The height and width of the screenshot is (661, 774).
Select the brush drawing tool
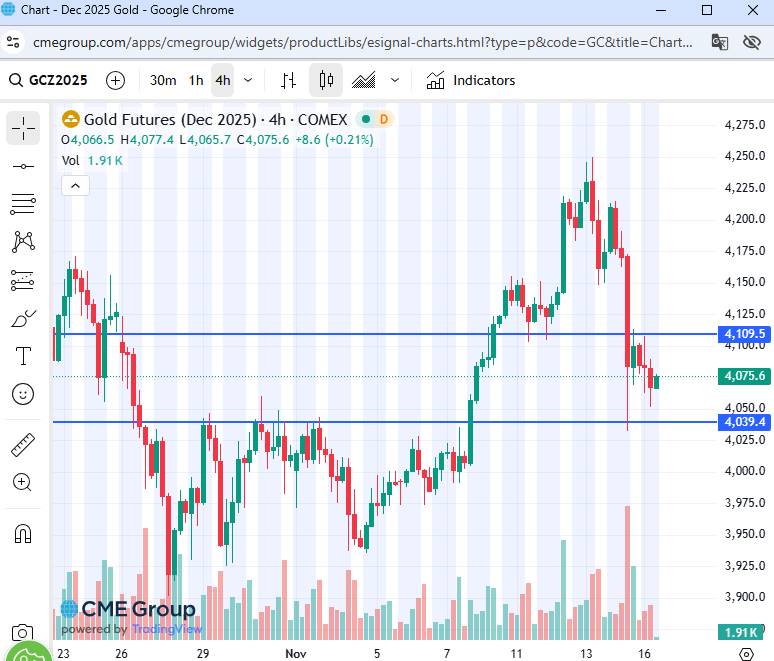click(x=23, y=319)
